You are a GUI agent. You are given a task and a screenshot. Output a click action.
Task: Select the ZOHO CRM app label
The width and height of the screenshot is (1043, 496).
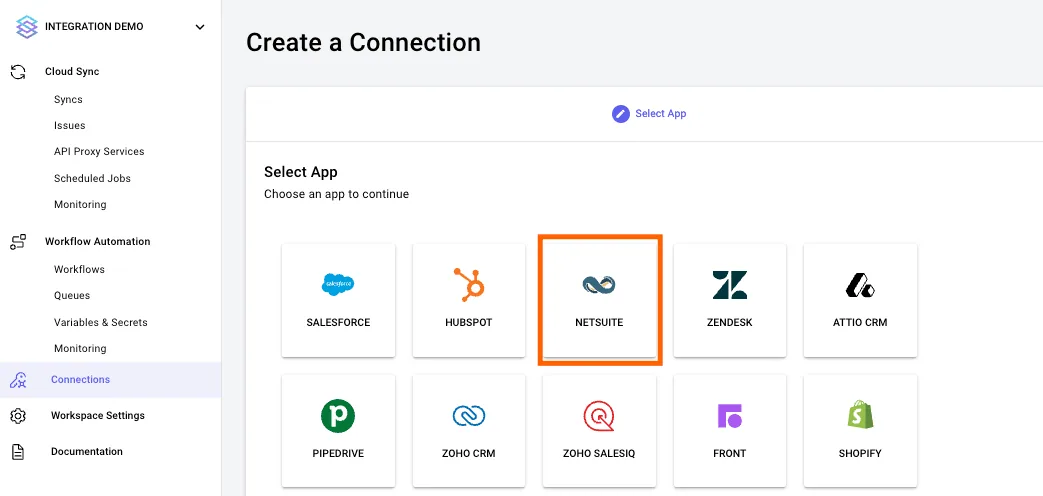(469, 453)
